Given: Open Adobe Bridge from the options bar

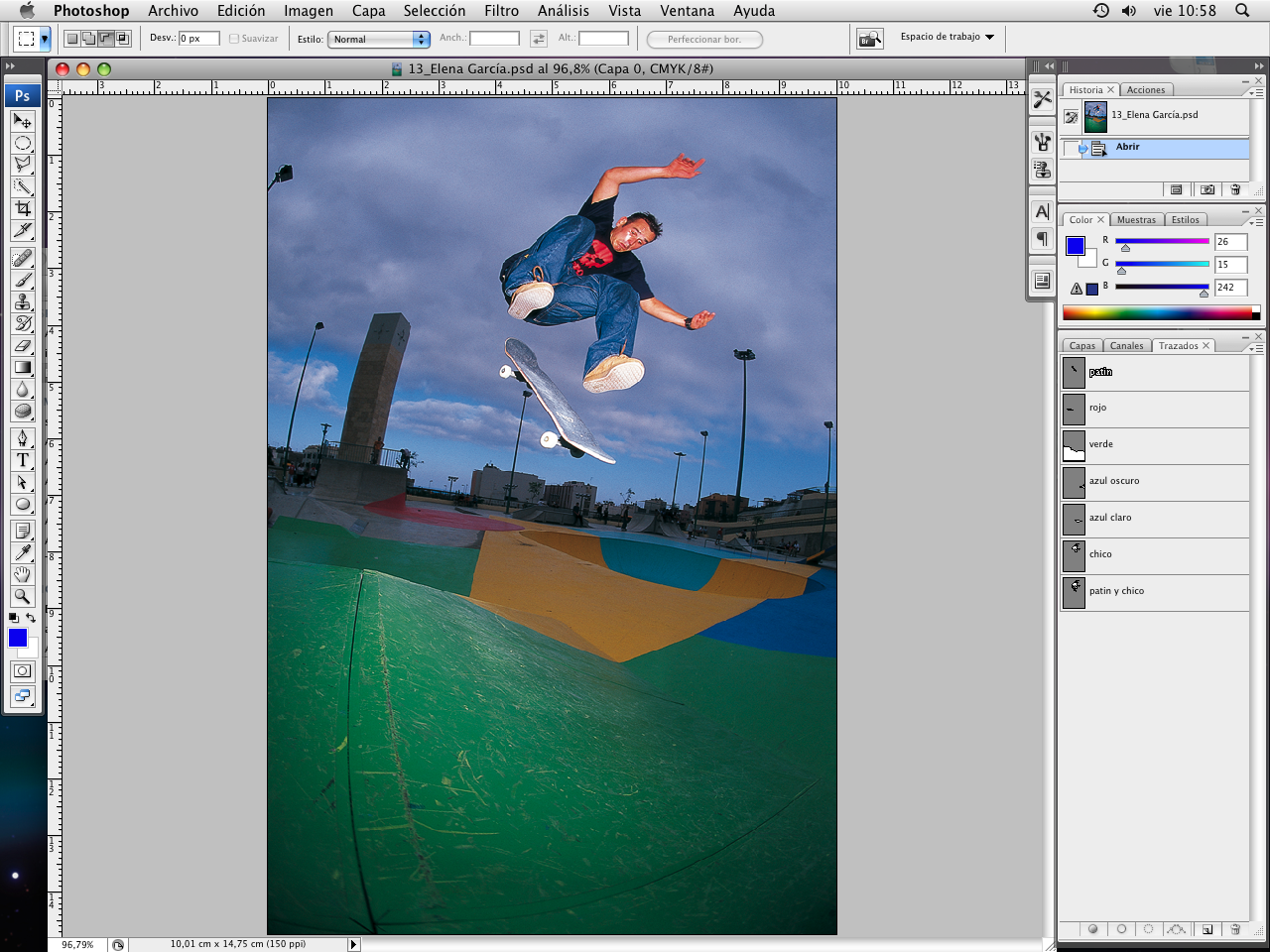Looking at the screenshot, I should (869, 39).
